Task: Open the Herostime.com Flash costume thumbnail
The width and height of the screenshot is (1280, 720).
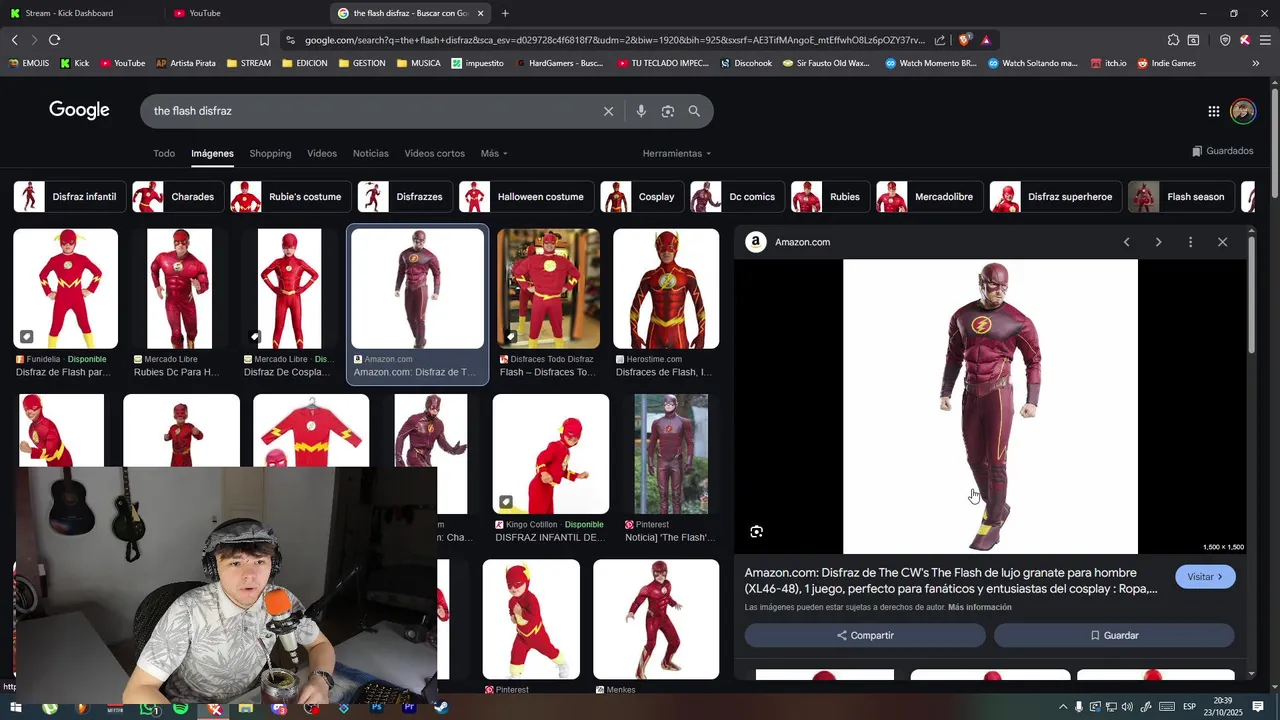Action: pyautogui.click(x=666, y=289)
